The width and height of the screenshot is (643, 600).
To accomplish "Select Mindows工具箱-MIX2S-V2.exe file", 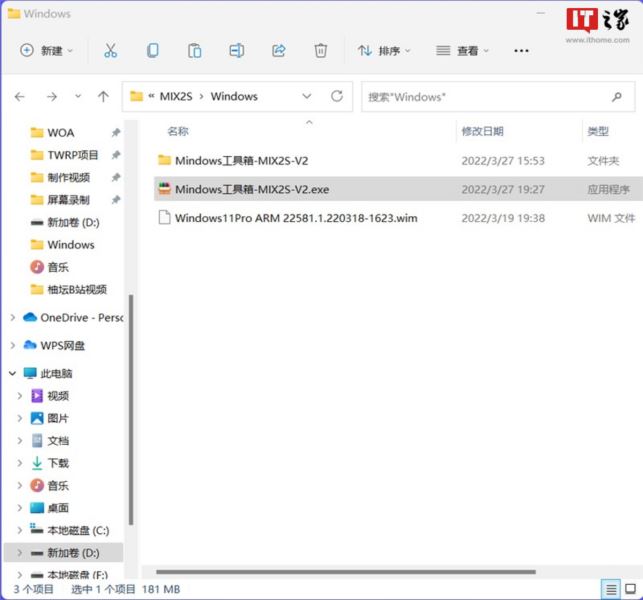I will (398, 189).
